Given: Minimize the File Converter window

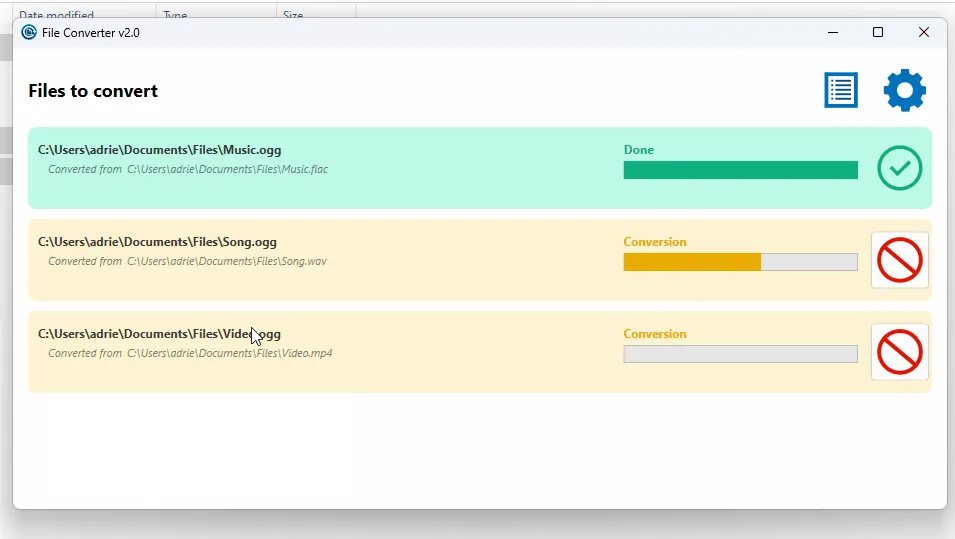Looking at the screenshot, I should (x=833, y=32).
